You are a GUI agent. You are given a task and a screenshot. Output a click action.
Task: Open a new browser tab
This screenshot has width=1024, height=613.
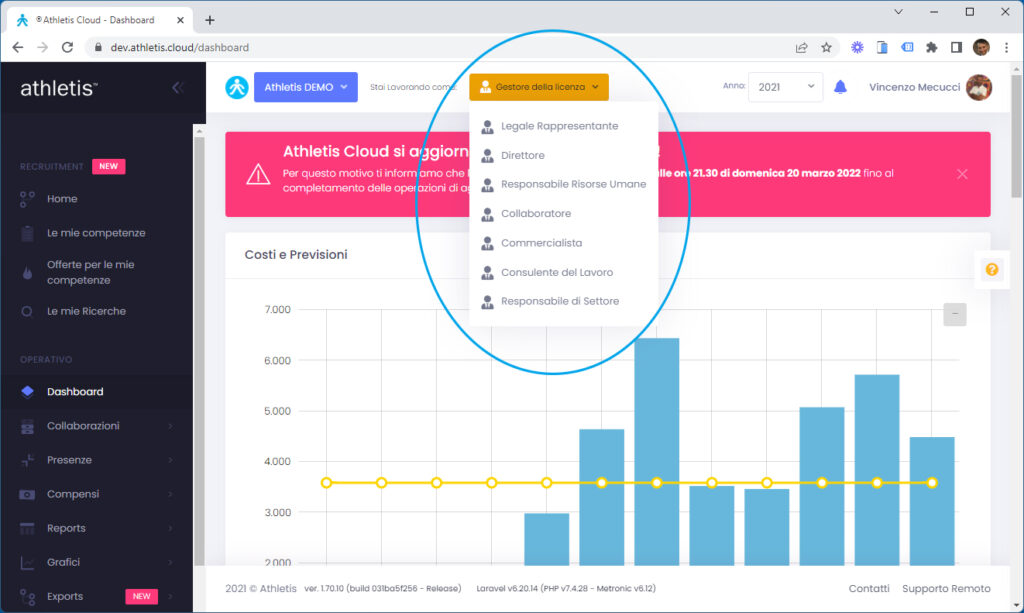point(210,20)
